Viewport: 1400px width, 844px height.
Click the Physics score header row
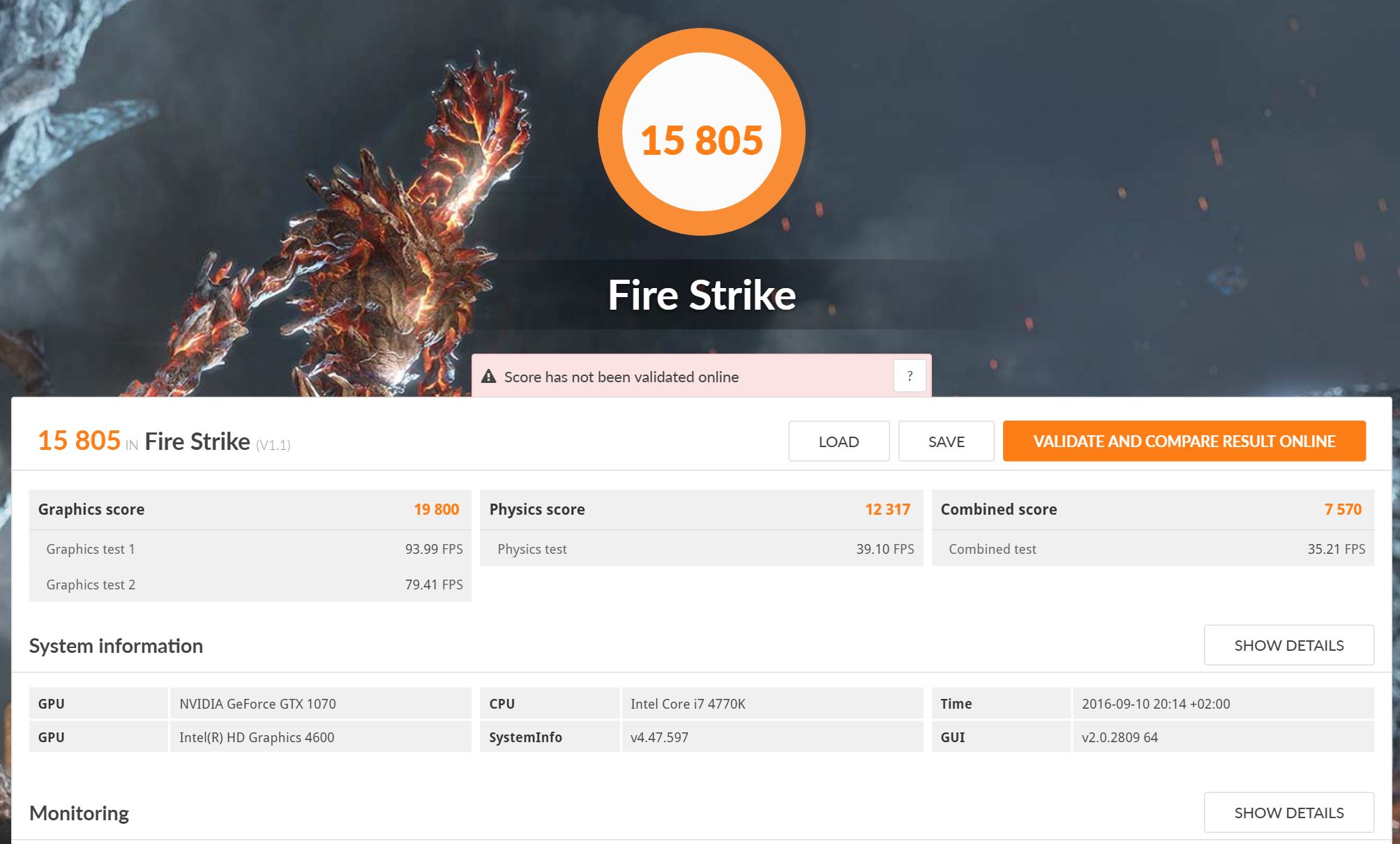(x=700, y=509)
